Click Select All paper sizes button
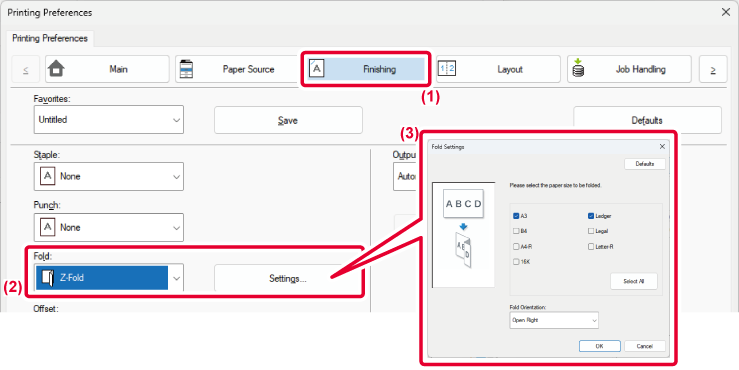739x370 pixels. [x=633, y=281]
